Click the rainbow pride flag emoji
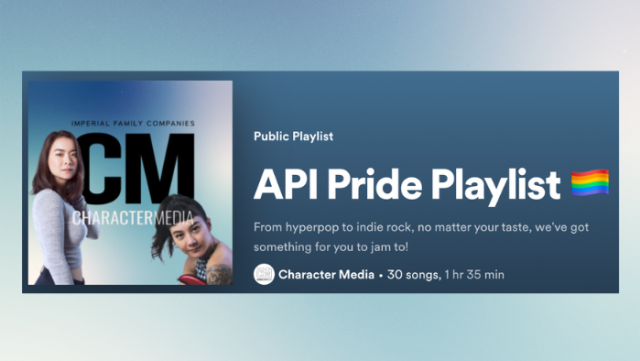Image resolution: width=640 pixels, height=361 pixels. (x=590, y=183)
